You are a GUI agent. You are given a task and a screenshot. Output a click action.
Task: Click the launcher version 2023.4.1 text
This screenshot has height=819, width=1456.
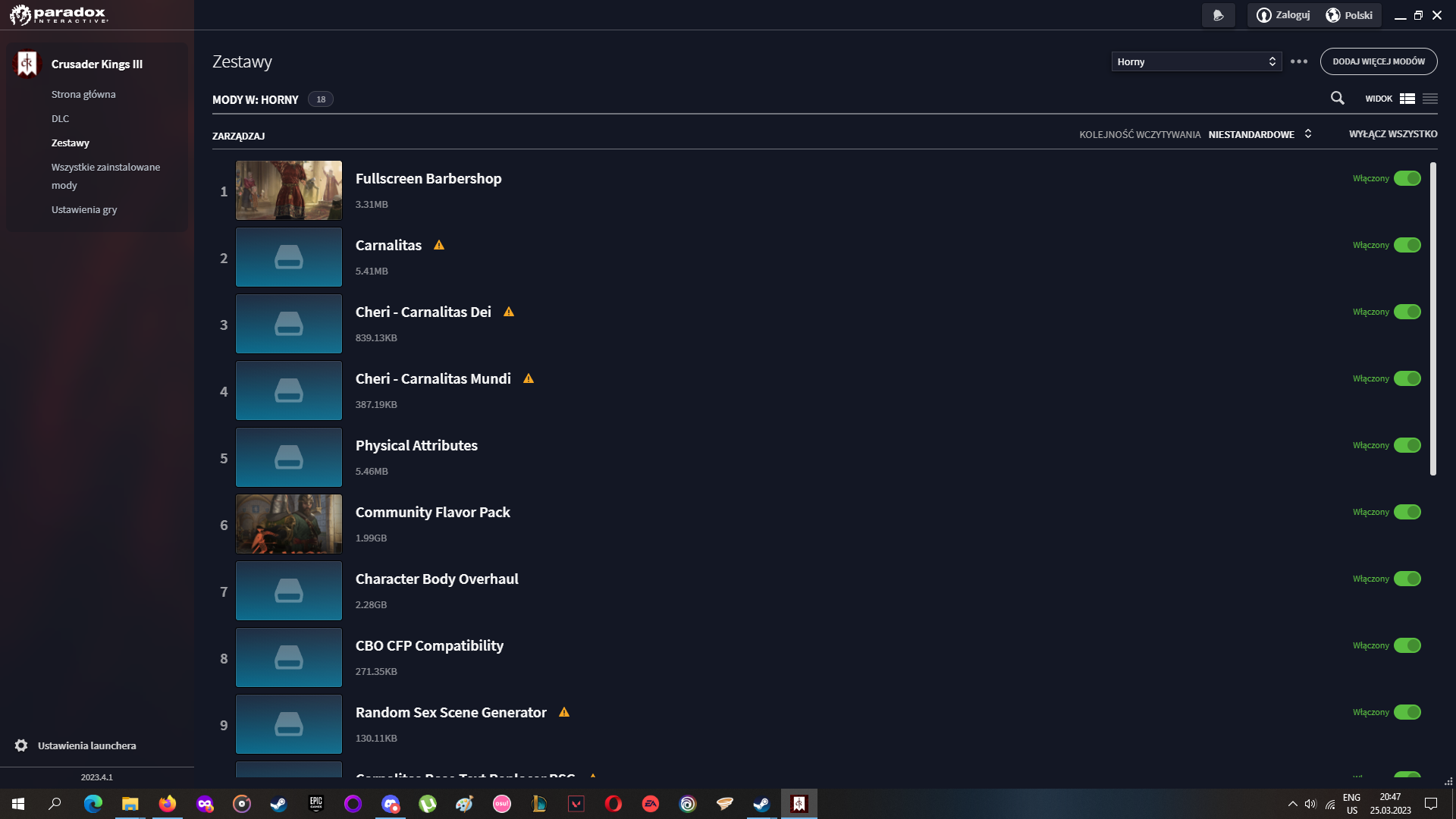coord(97,777)
